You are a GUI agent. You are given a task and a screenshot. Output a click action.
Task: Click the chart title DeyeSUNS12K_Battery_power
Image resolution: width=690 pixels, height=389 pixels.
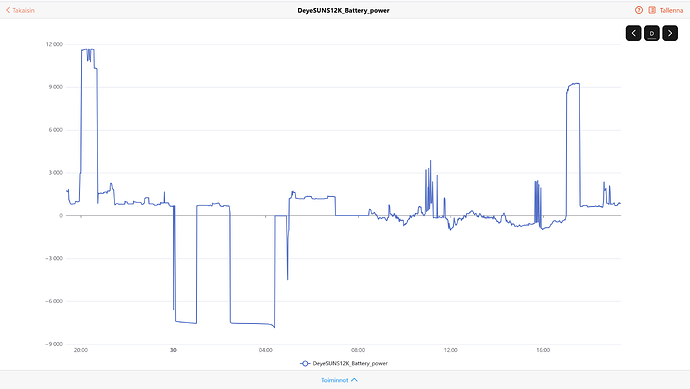point(343,10)
